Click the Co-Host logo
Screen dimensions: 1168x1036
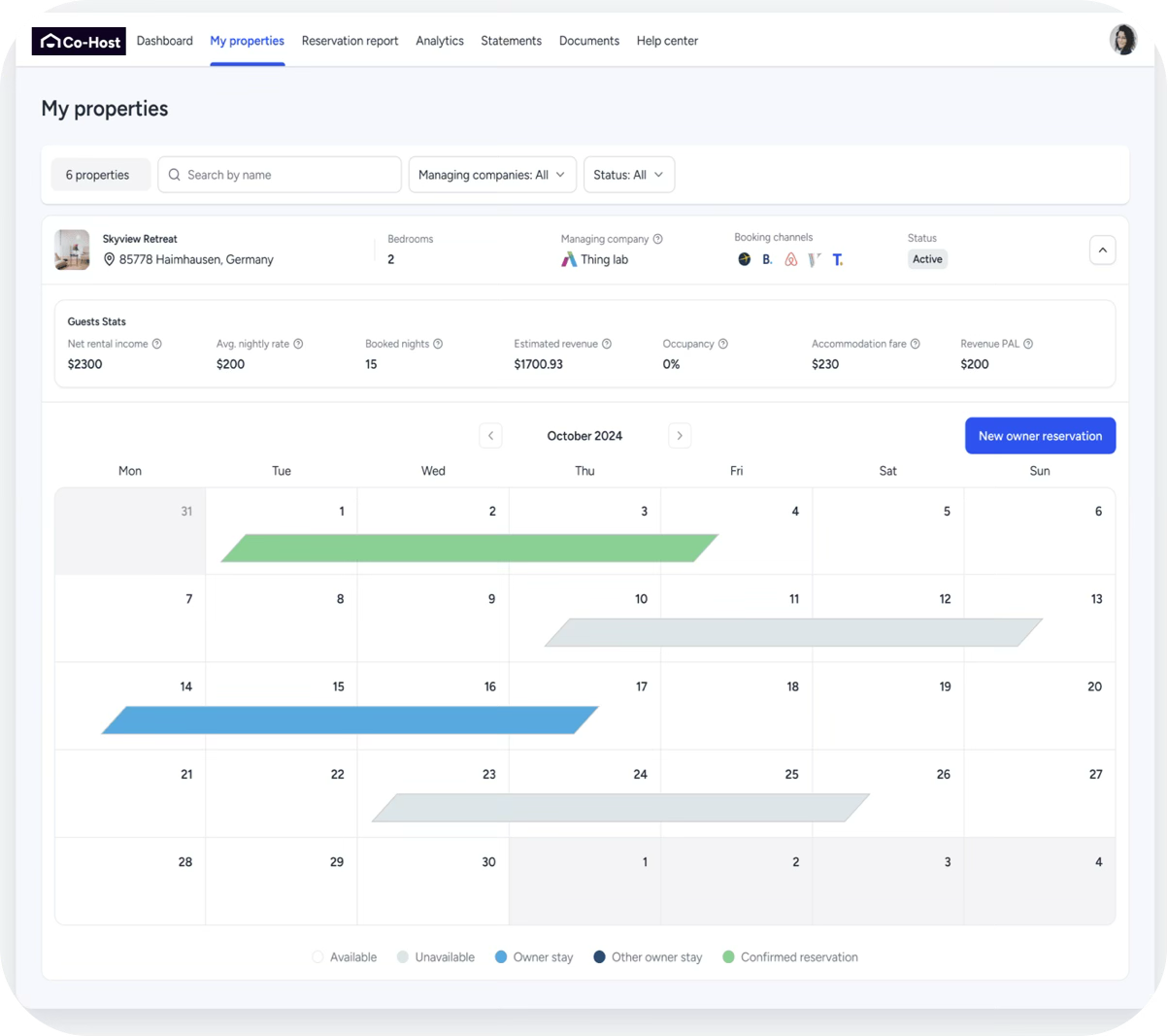[x=79, y=42]
